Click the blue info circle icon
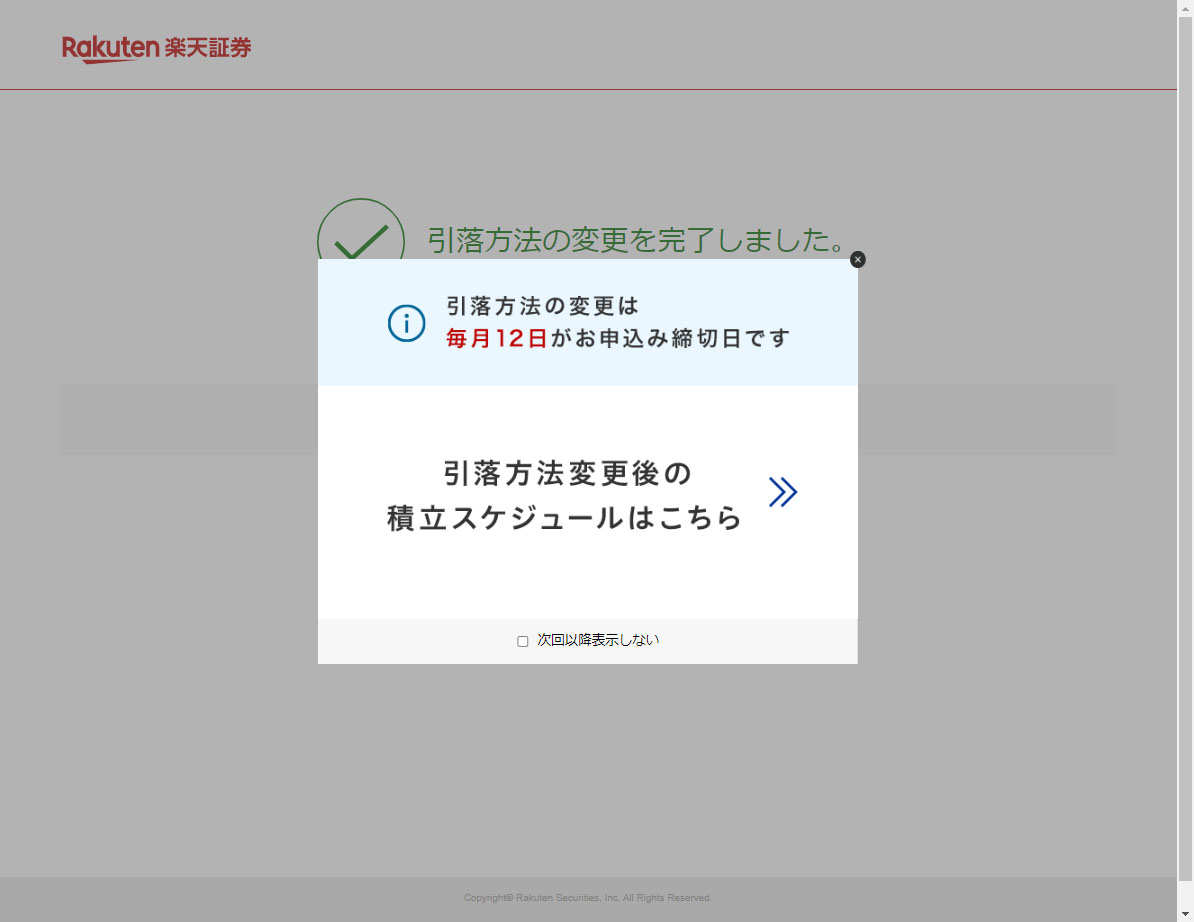Screen dimensions: 1194x922 [406, 323]
